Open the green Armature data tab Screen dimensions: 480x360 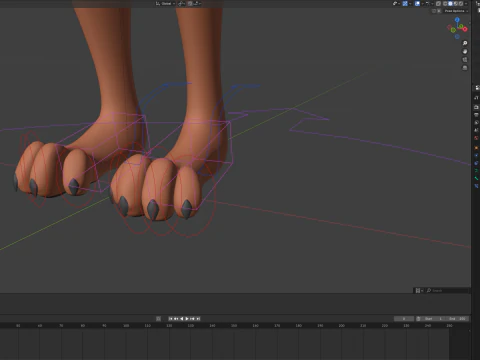[x=477, y=170]
